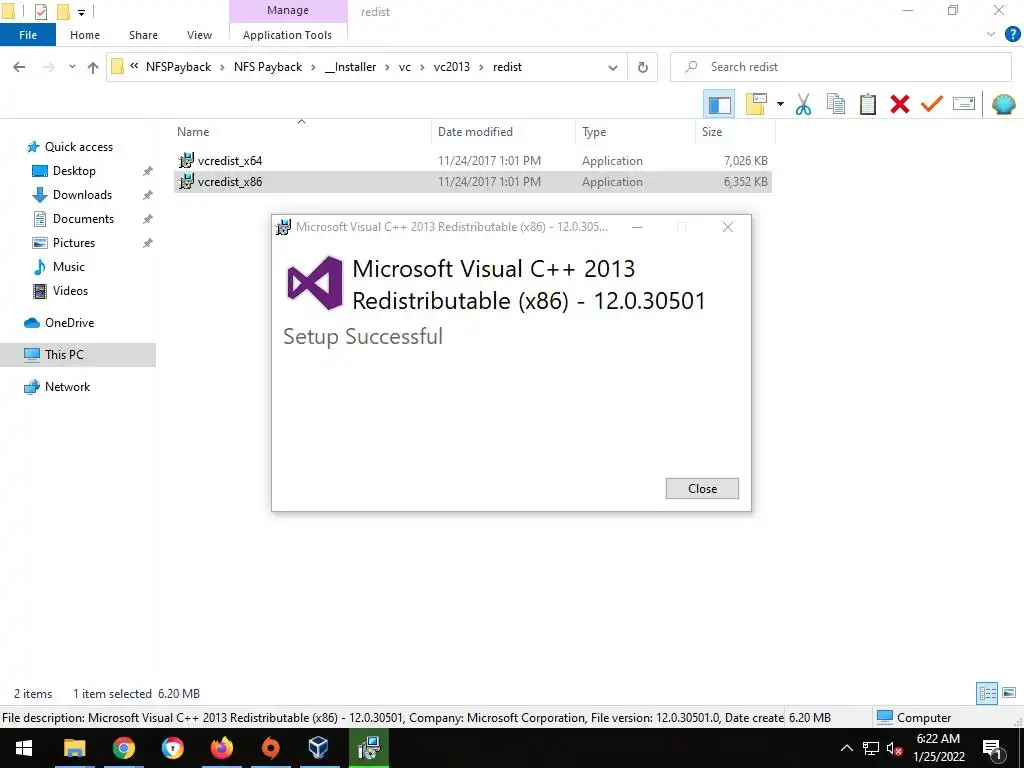Screen dimensions: 1024x768
Task: Open Downloads in navigation pane
Action: click(x=82, y=195)
